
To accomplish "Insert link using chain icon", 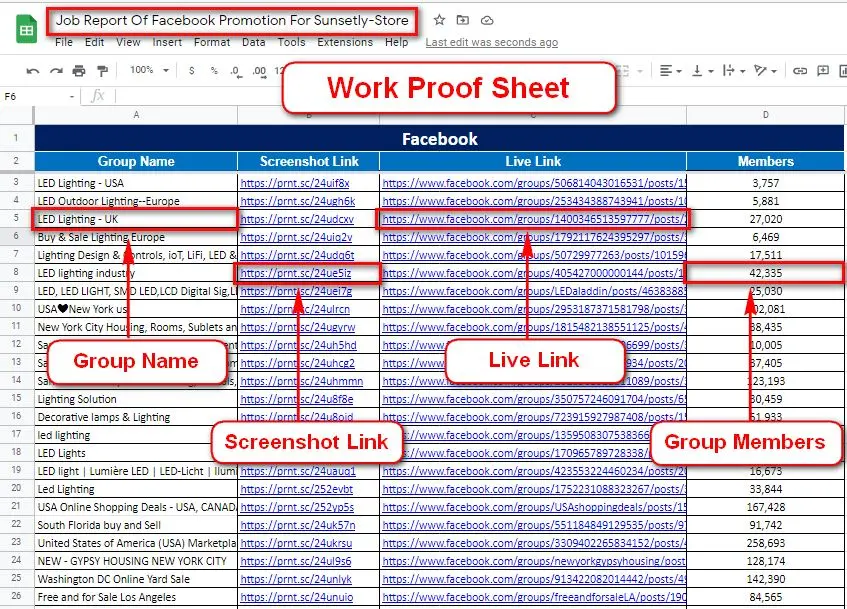I will [x=799, y=71].
